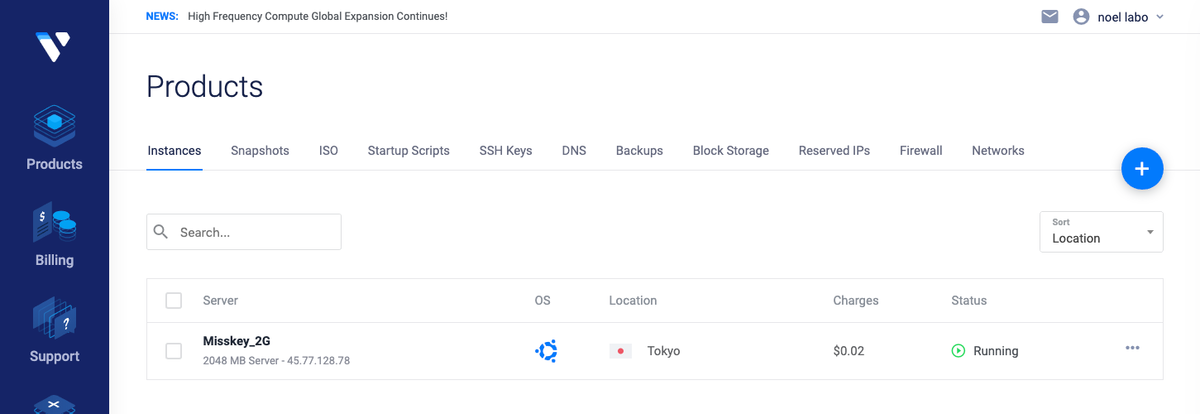1200x414 pixels.
Task: Open the three-dot menu for Misskey_2G
Action: pos(1132,348)
